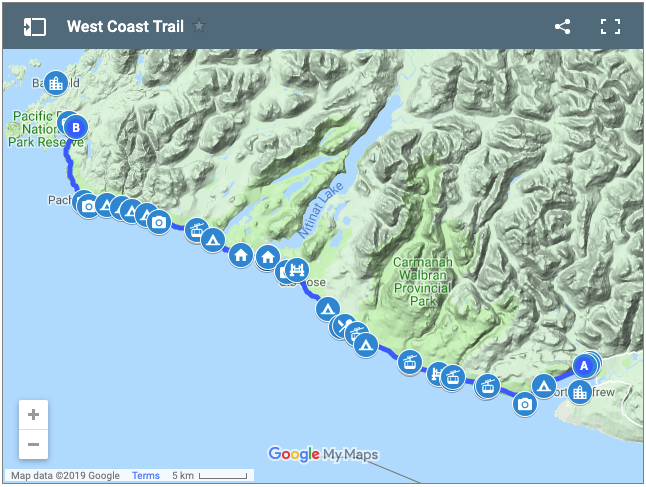Select the building marker at Port Renfrew
This screenshot has width=646, height=487.
(x=580, y=391)
